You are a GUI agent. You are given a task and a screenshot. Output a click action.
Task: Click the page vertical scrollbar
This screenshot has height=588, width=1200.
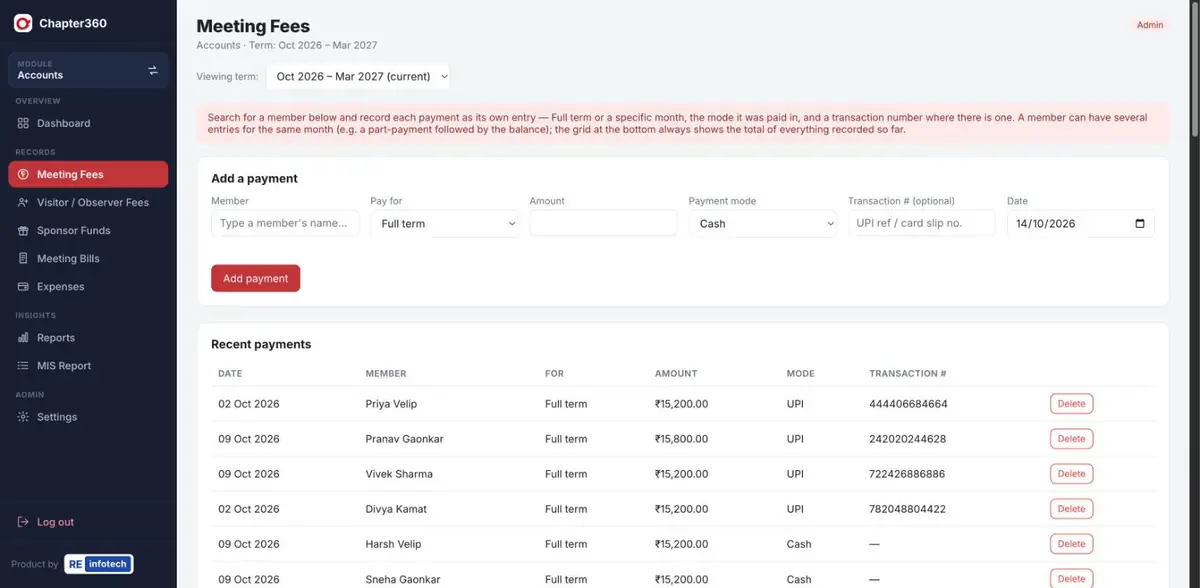(x=1194, y=70)
